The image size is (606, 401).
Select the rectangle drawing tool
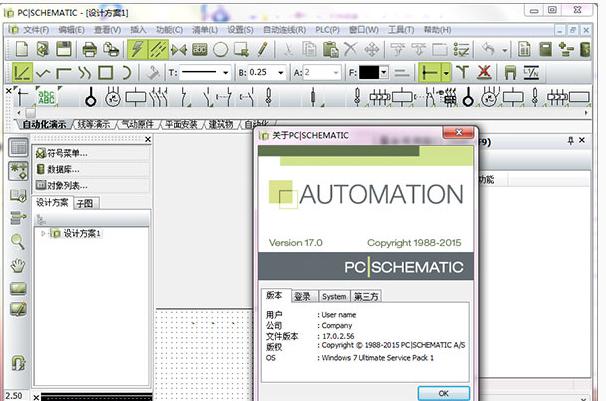click(x=106, y=73)
